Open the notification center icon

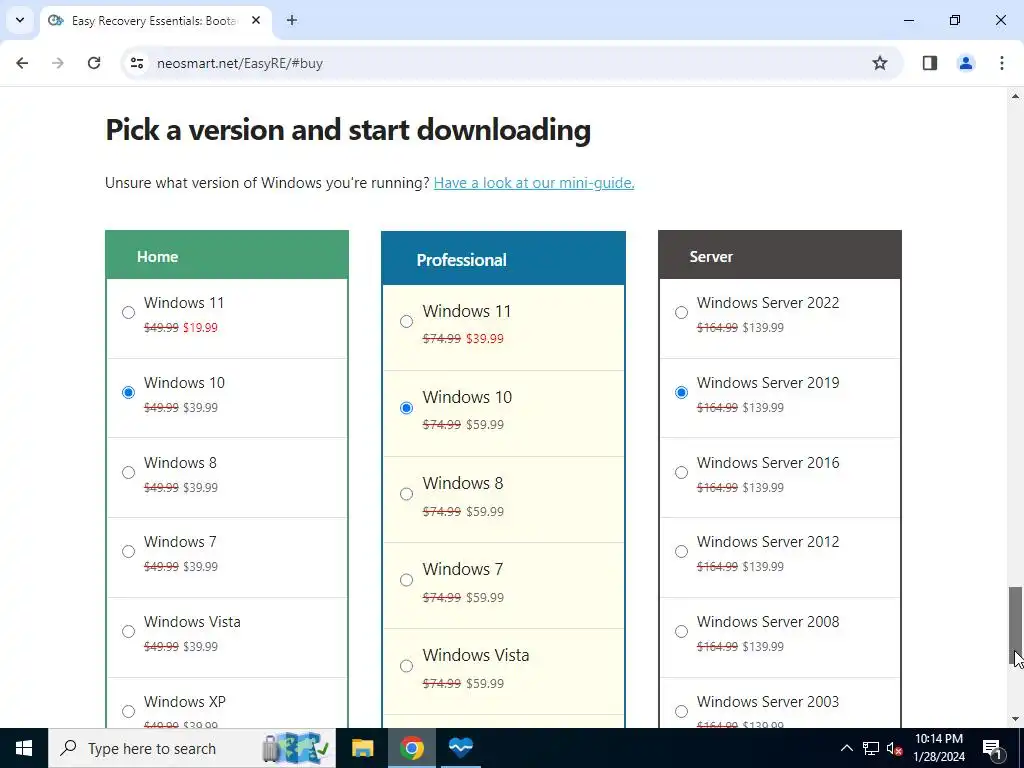coord(993,748)
